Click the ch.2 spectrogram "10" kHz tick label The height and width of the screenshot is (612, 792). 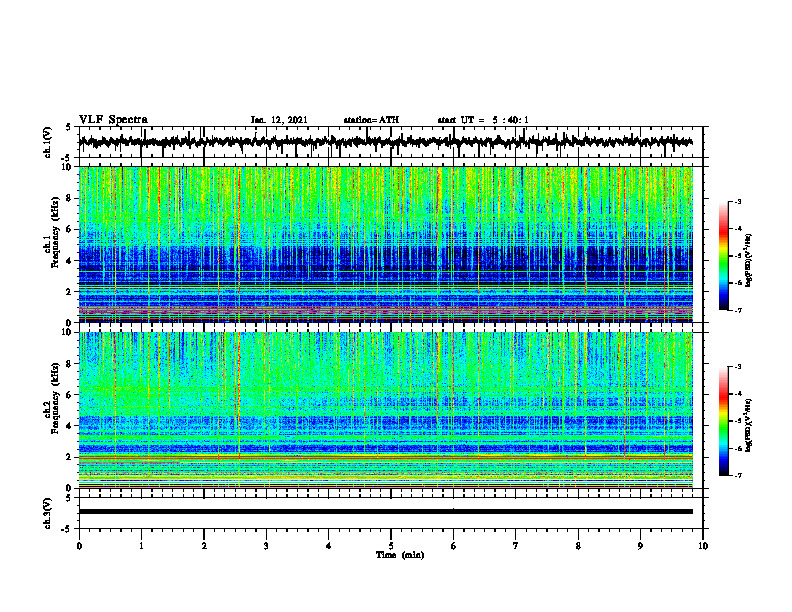(68, 332)
